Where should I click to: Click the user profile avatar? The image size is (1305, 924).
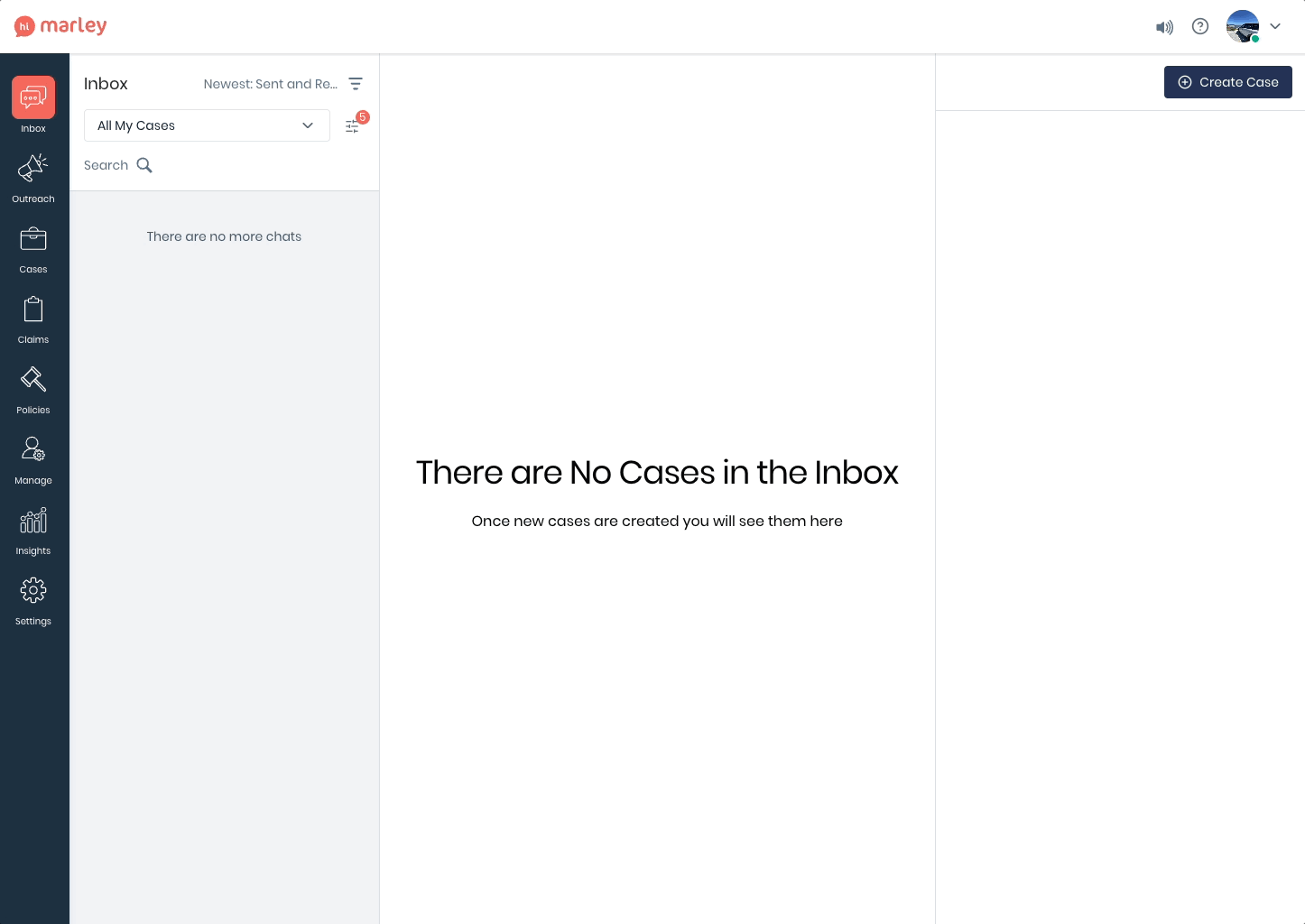(1242, 26)
